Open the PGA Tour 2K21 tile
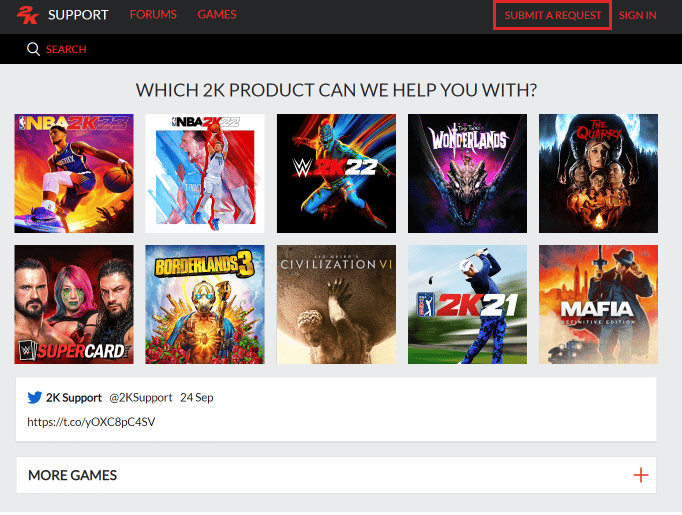The width and height of the screenshot is (682, 515). tap(467, 304)
